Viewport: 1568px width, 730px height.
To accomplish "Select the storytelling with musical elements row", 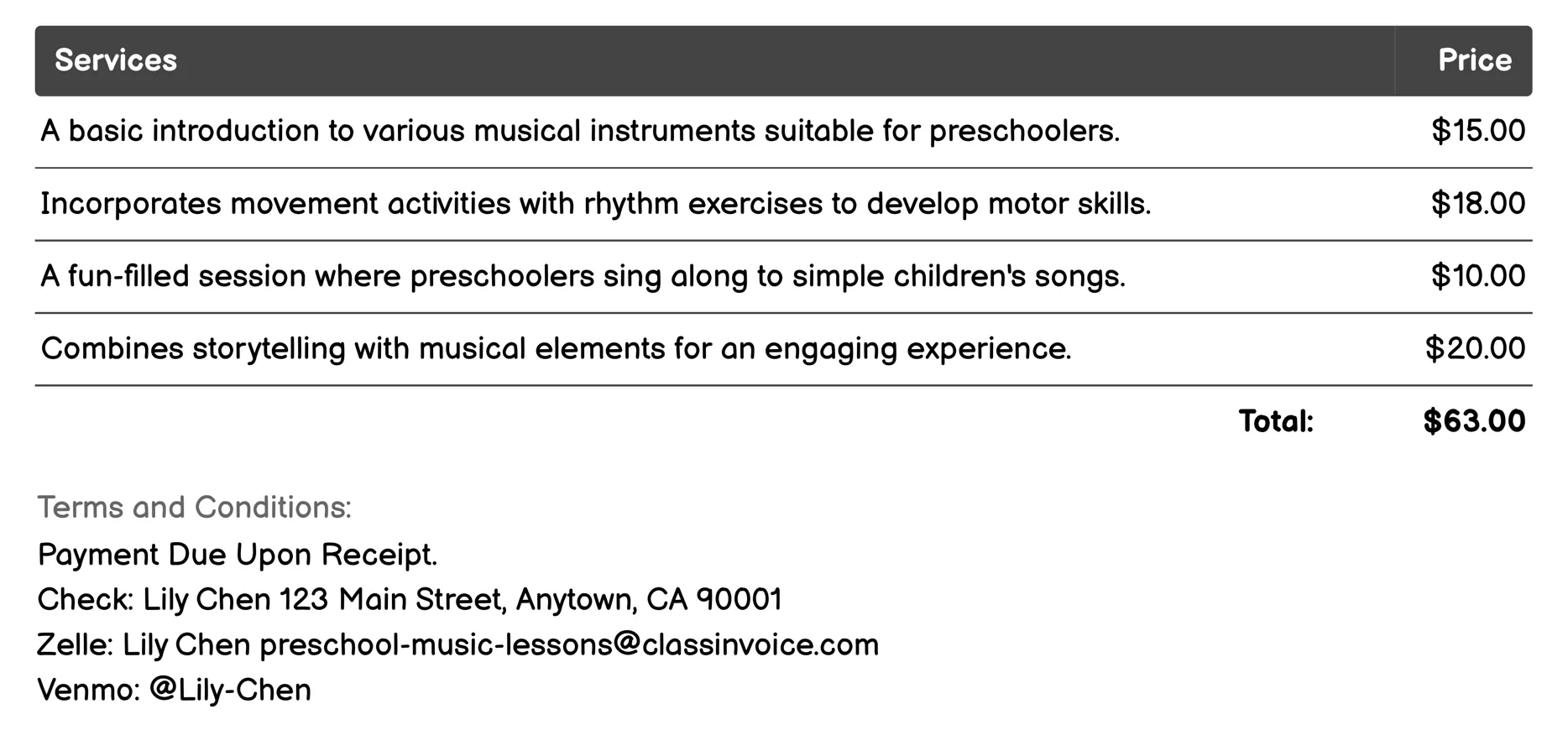I will click(556, 348).
